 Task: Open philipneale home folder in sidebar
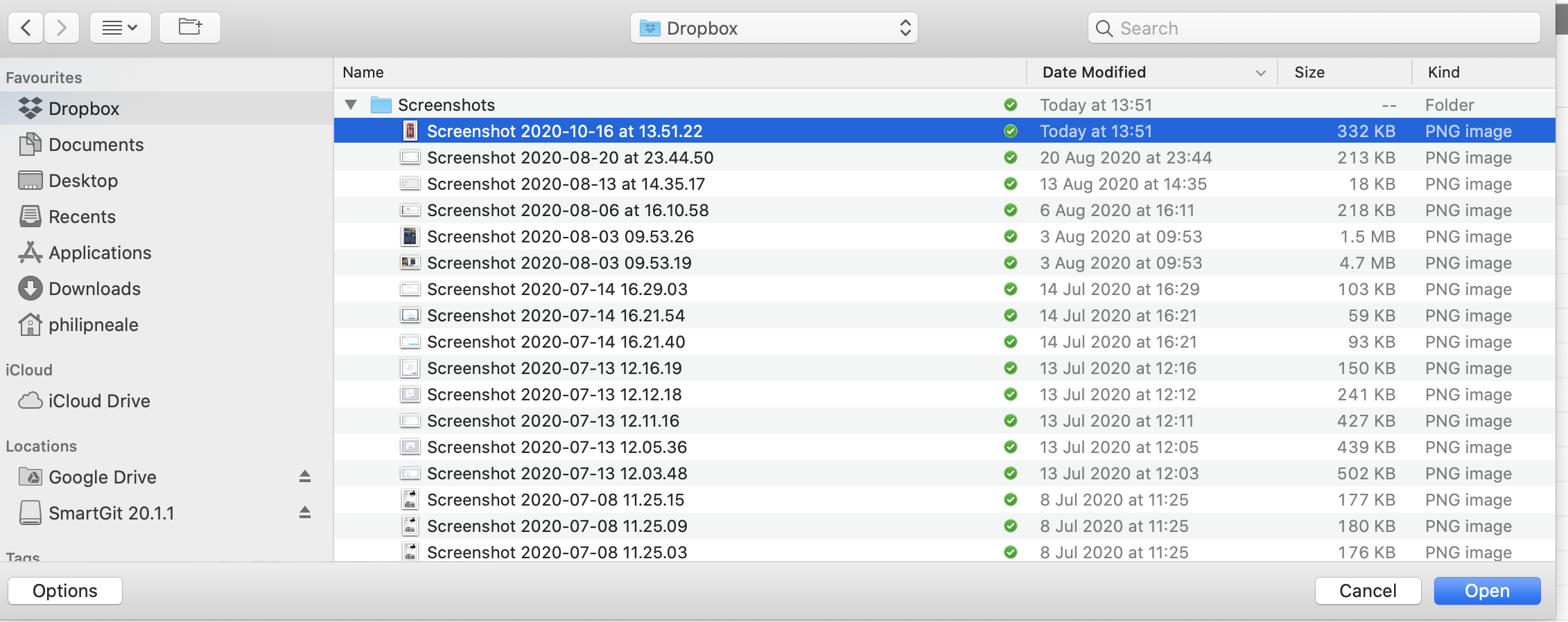click(x=93, y=325)
